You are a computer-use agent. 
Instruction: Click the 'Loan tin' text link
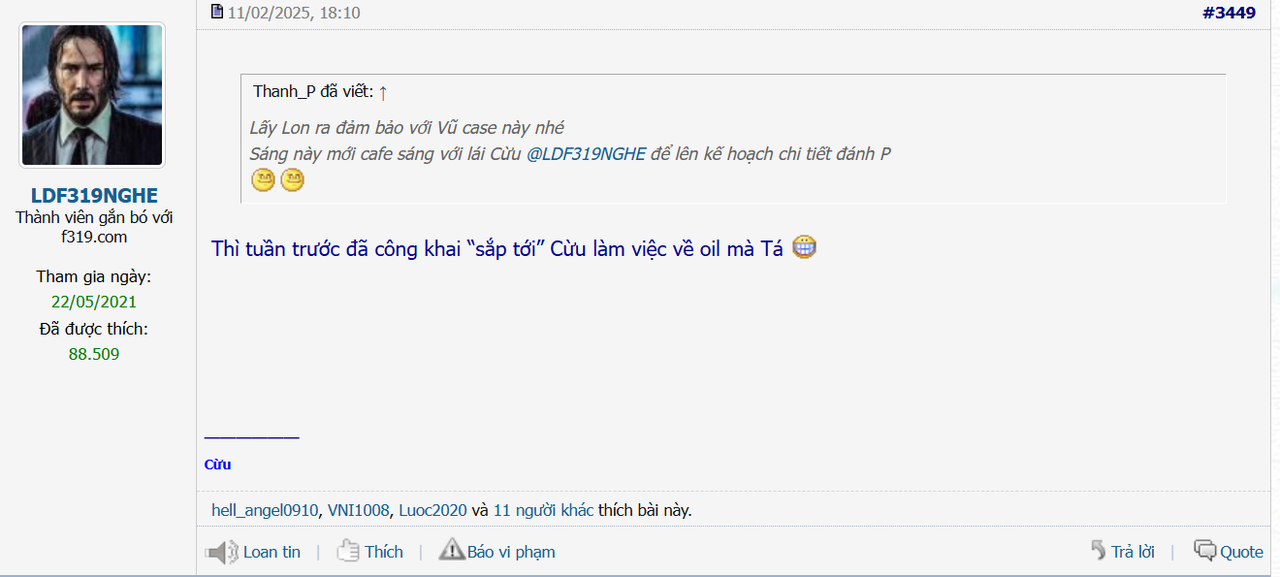(272, 552)
